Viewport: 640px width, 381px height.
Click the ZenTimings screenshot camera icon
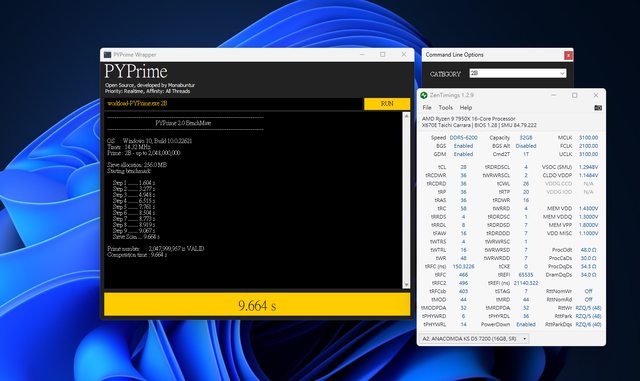pyautogui.click(x=598, y=108)
